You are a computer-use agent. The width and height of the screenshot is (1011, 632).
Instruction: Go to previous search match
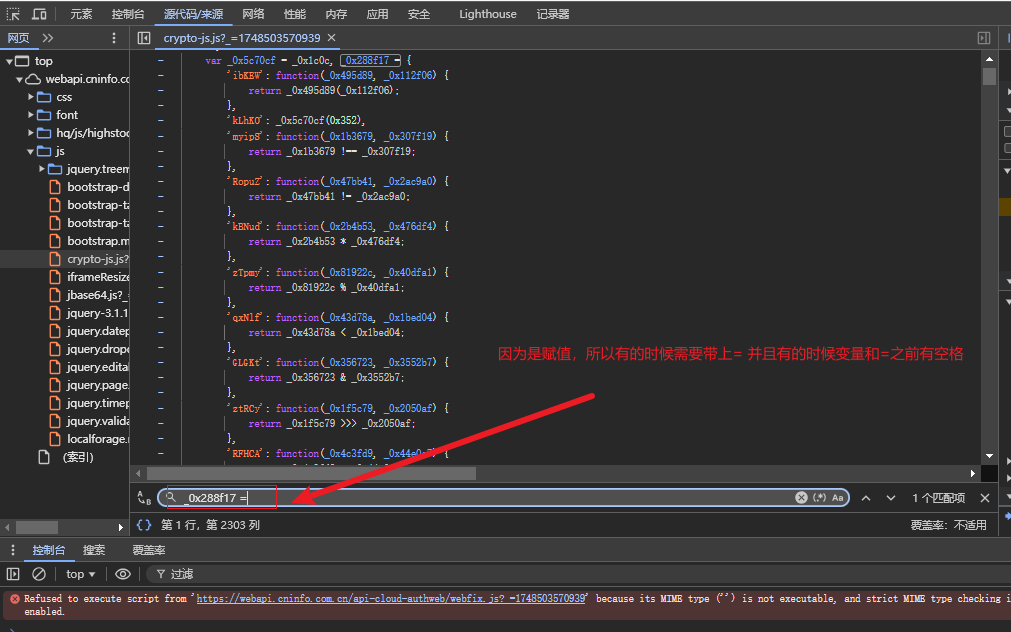tap(866, 498)
